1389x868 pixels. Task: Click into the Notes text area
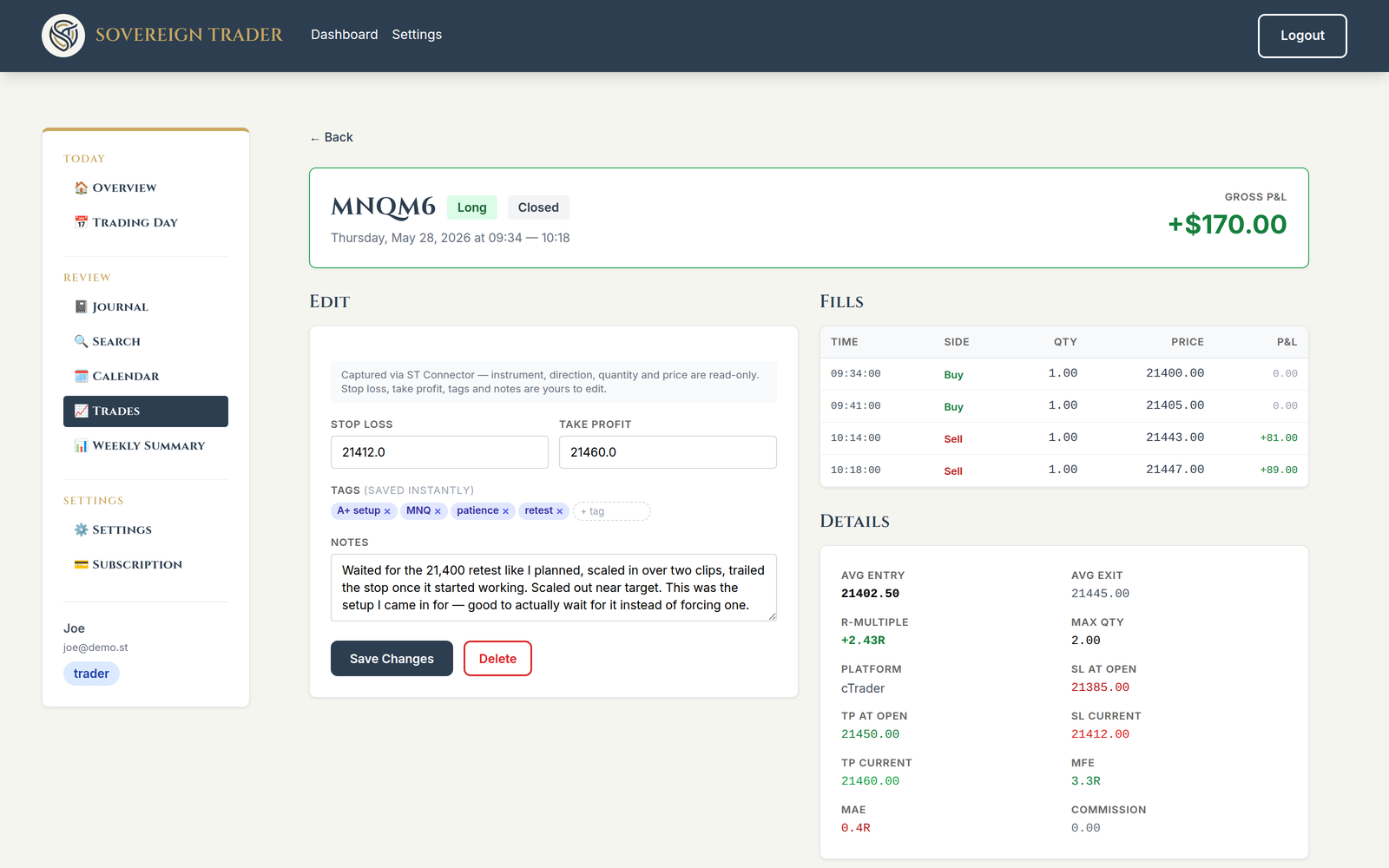[554, 588]
